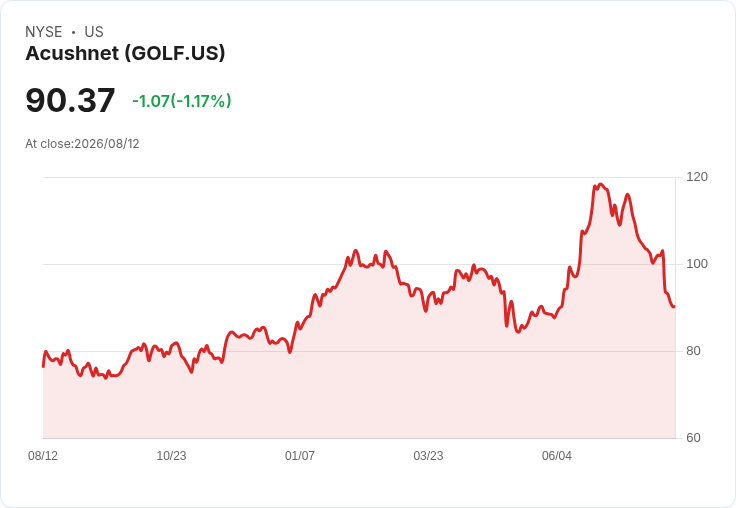Image resolution: width=736 pixels, height=508 pixels.
Task: Click the chart's highest peak near 120
Action: pos(600,185)
